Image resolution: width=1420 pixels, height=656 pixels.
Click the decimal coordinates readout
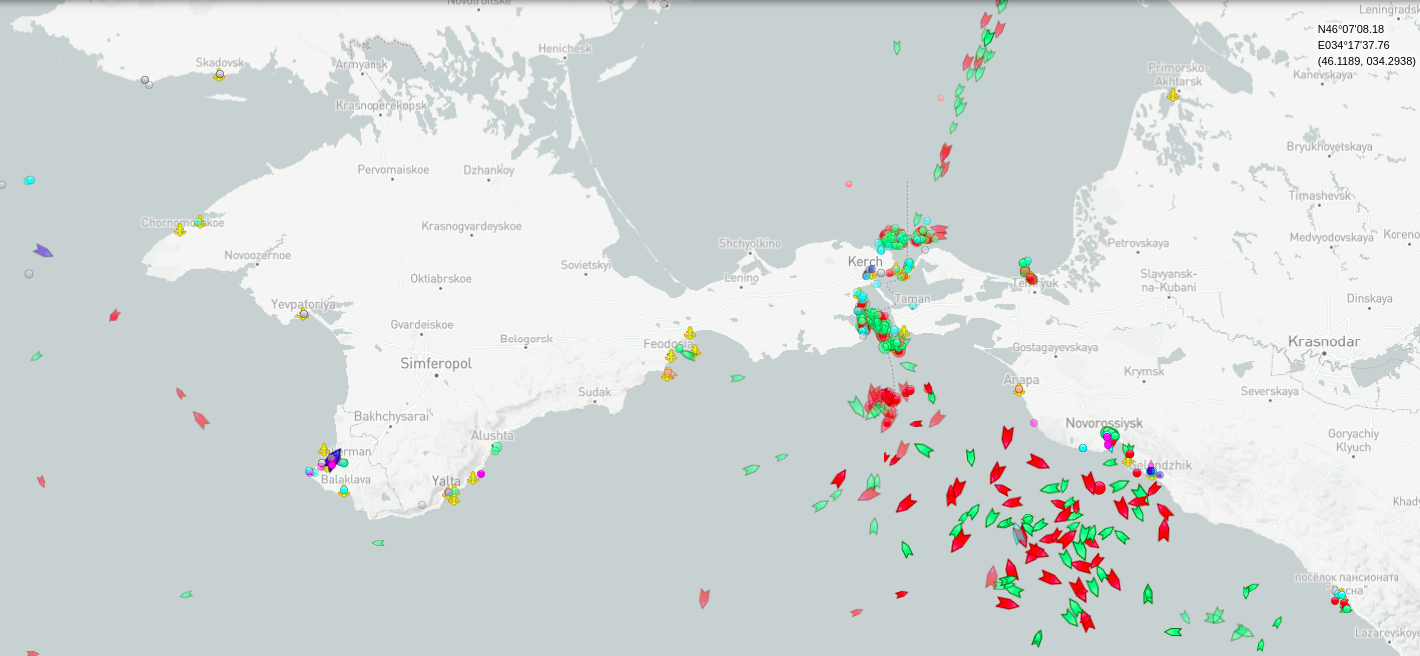click(1366, 61)
